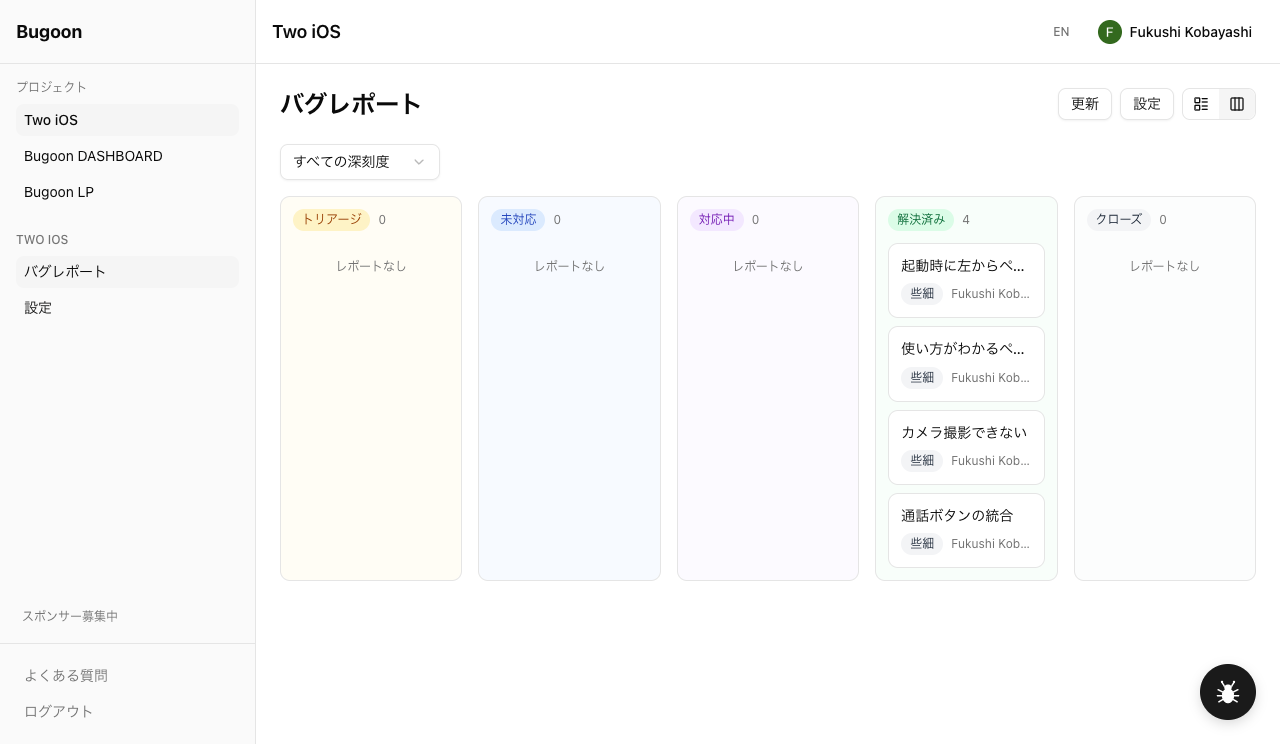Click the プロジェクト section label

coord(51,87)
